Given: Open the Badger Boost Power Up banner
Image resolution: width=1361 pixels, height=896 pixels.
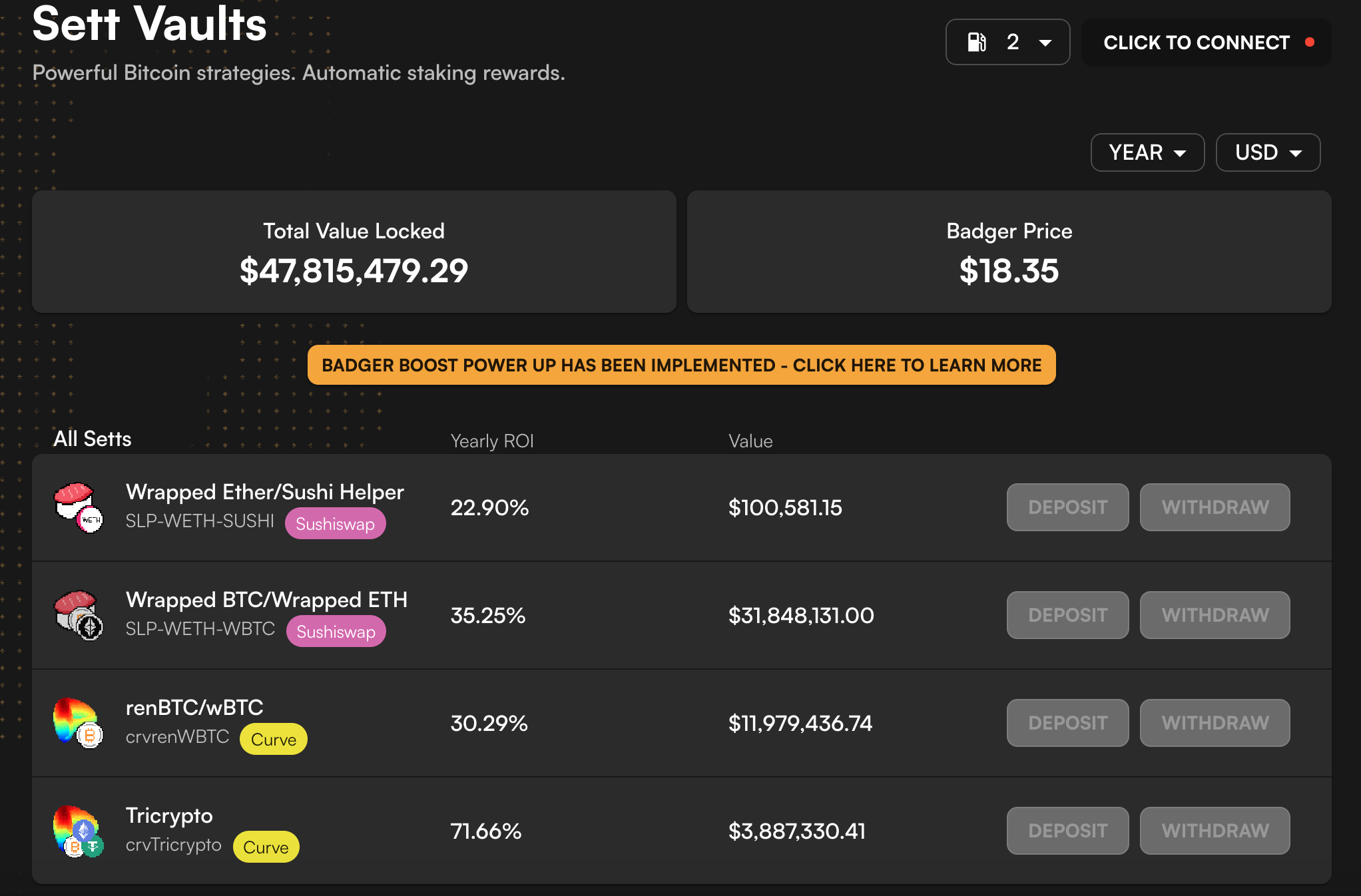Looking at the screenshot, I should pyautogui.click(x=681, y=365).
